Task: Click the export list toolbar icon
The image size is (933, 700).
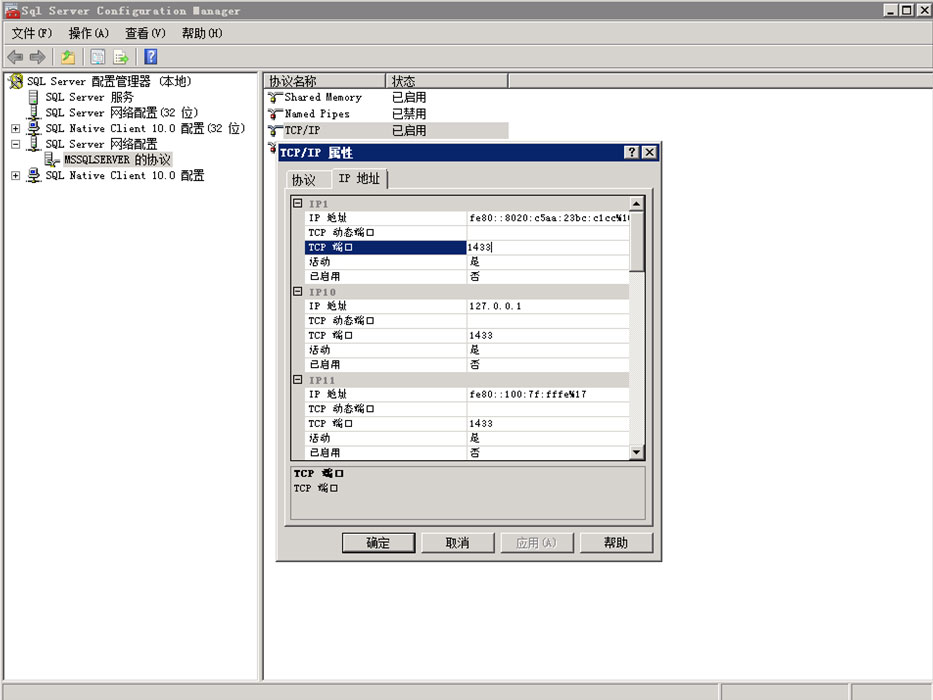Action: pos(120,57)
